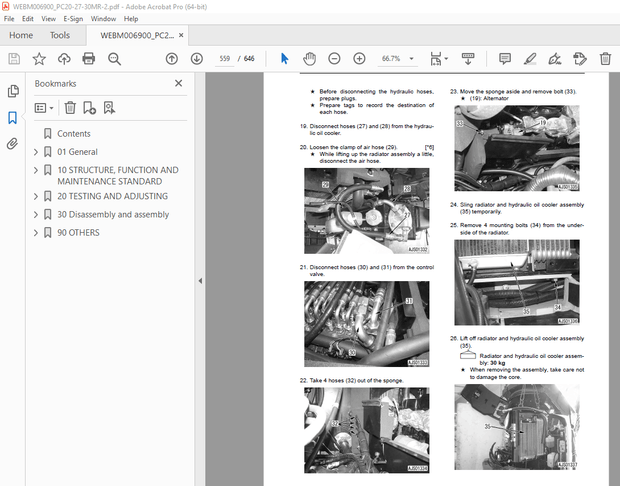Close the WEBM006900 document tab

pos(181,35)
